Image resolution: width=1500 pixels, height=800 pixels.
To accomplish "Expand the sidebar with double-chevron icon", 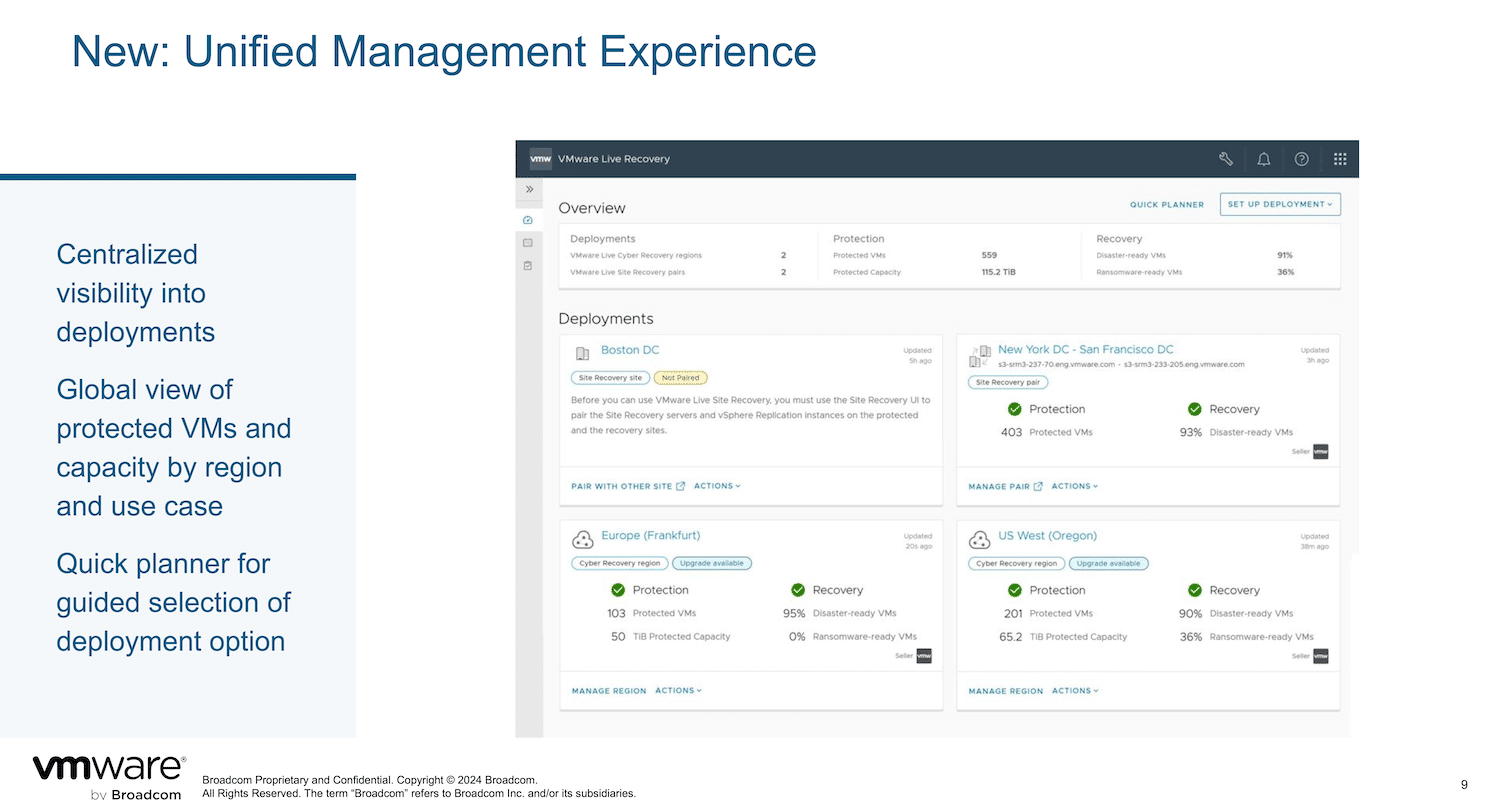I will point(529,189).
